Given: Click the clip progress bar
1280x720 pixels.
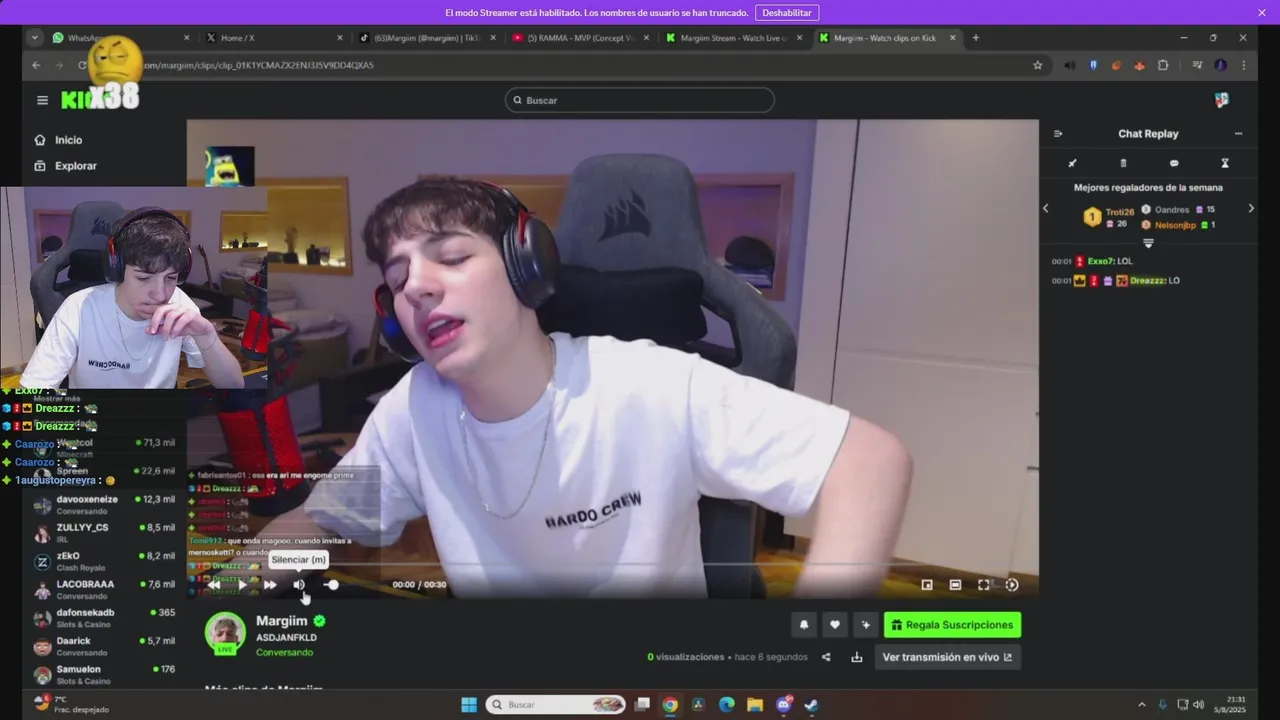Looking at the screenshot, I should pyautogui.click(x=612, y=565).
